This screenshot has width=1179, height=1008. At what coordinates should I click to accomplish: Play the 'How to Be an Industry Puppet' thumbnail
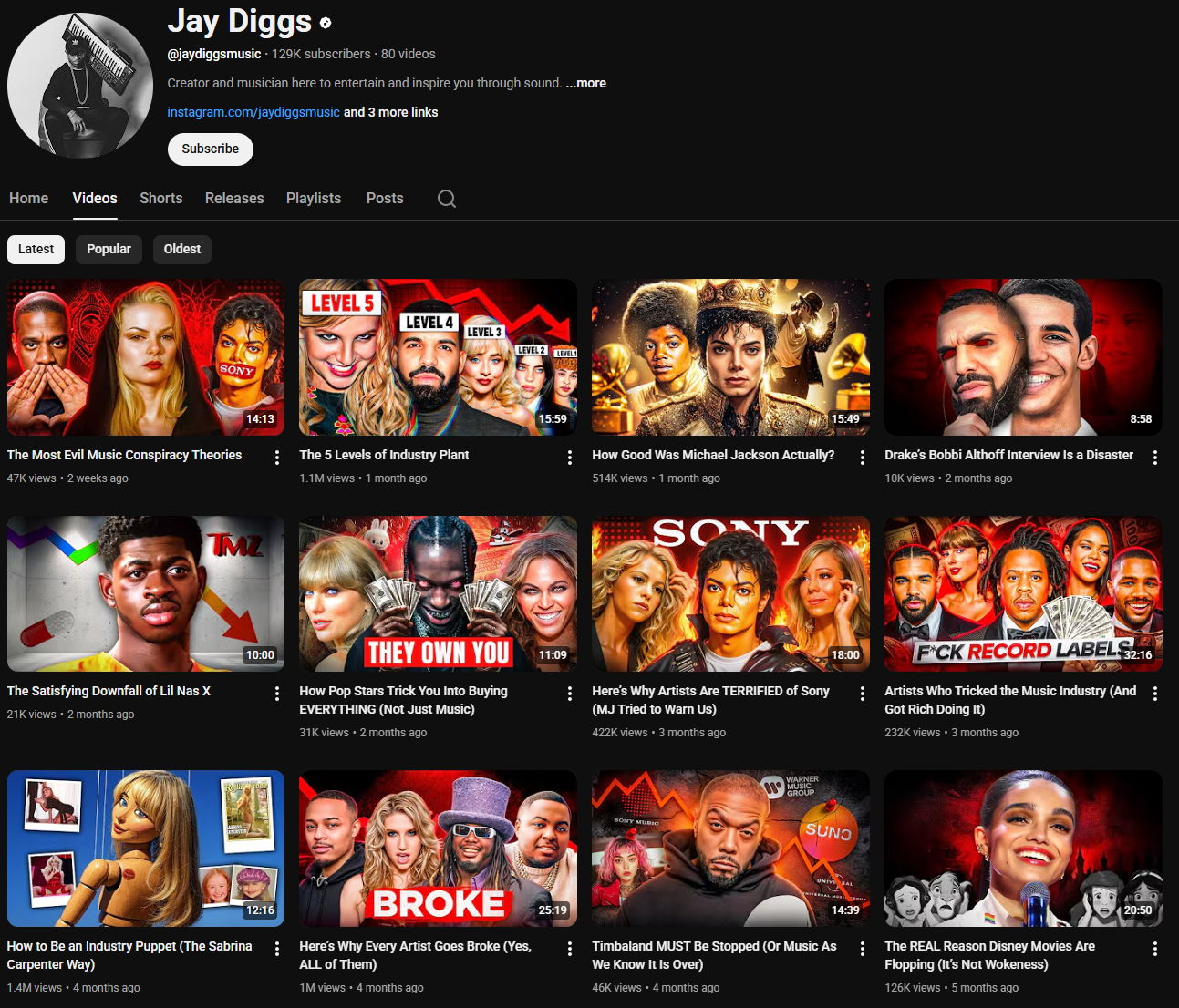(x=146, y=849)
